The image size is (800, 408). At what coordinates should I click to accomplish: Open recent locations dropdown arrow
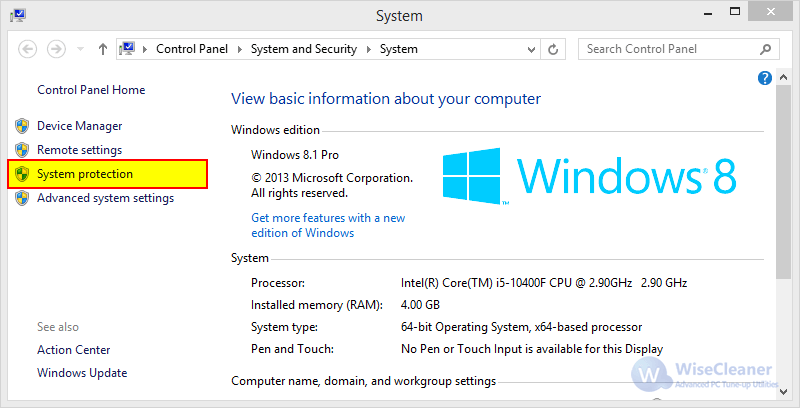tap(80, 49)
